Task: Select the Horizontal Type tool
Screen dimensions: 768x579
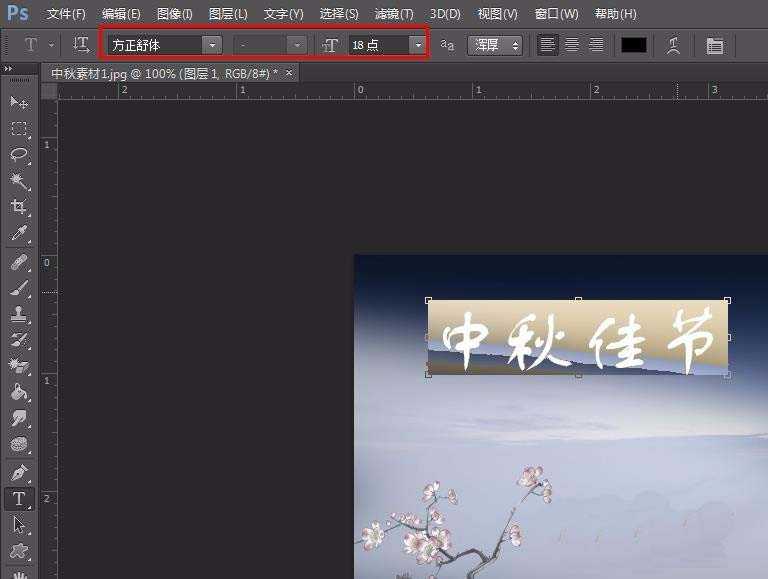Action: 19,498
